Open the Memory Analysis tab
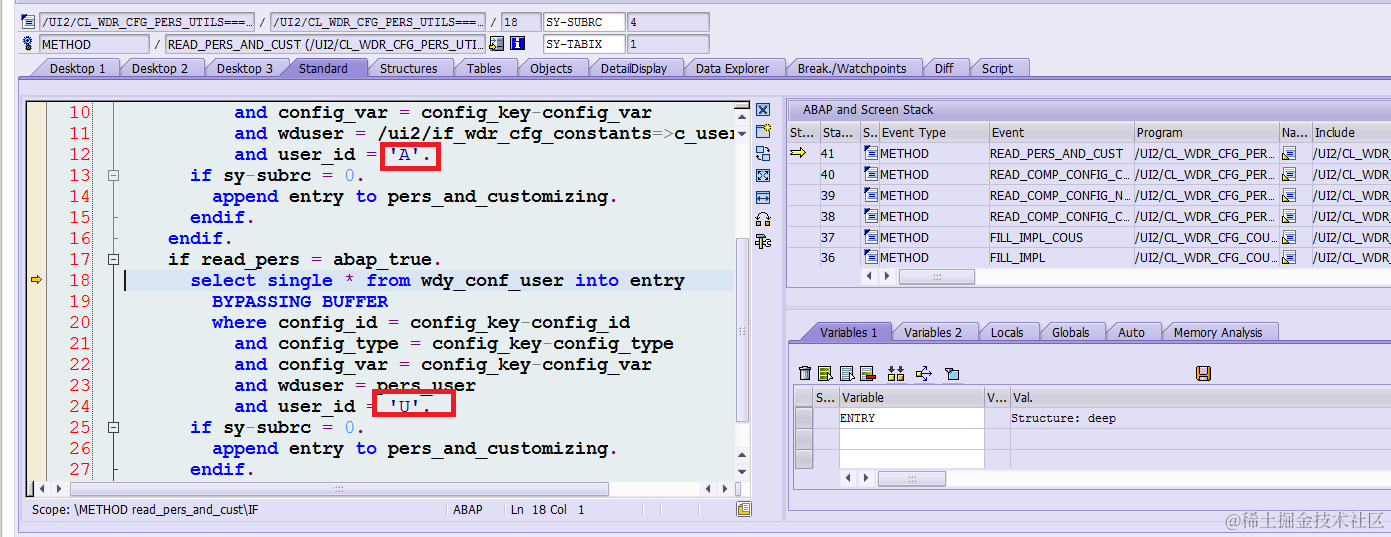Screen dimensions: 1391x537 click(1217, 332)
